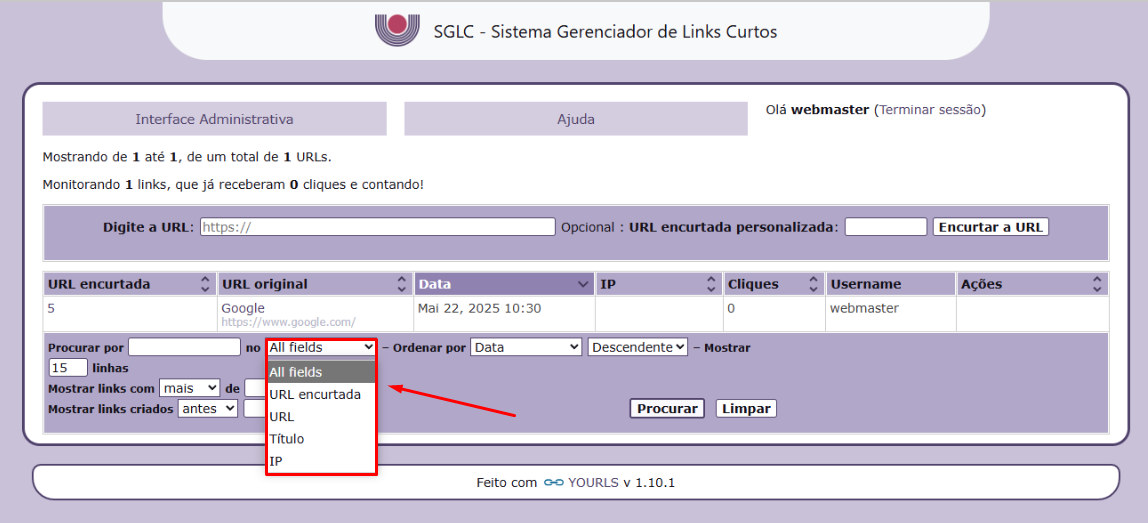1148x523 pixels.
Task: Choose IP option in dropdown list
Action: point(321,461)
